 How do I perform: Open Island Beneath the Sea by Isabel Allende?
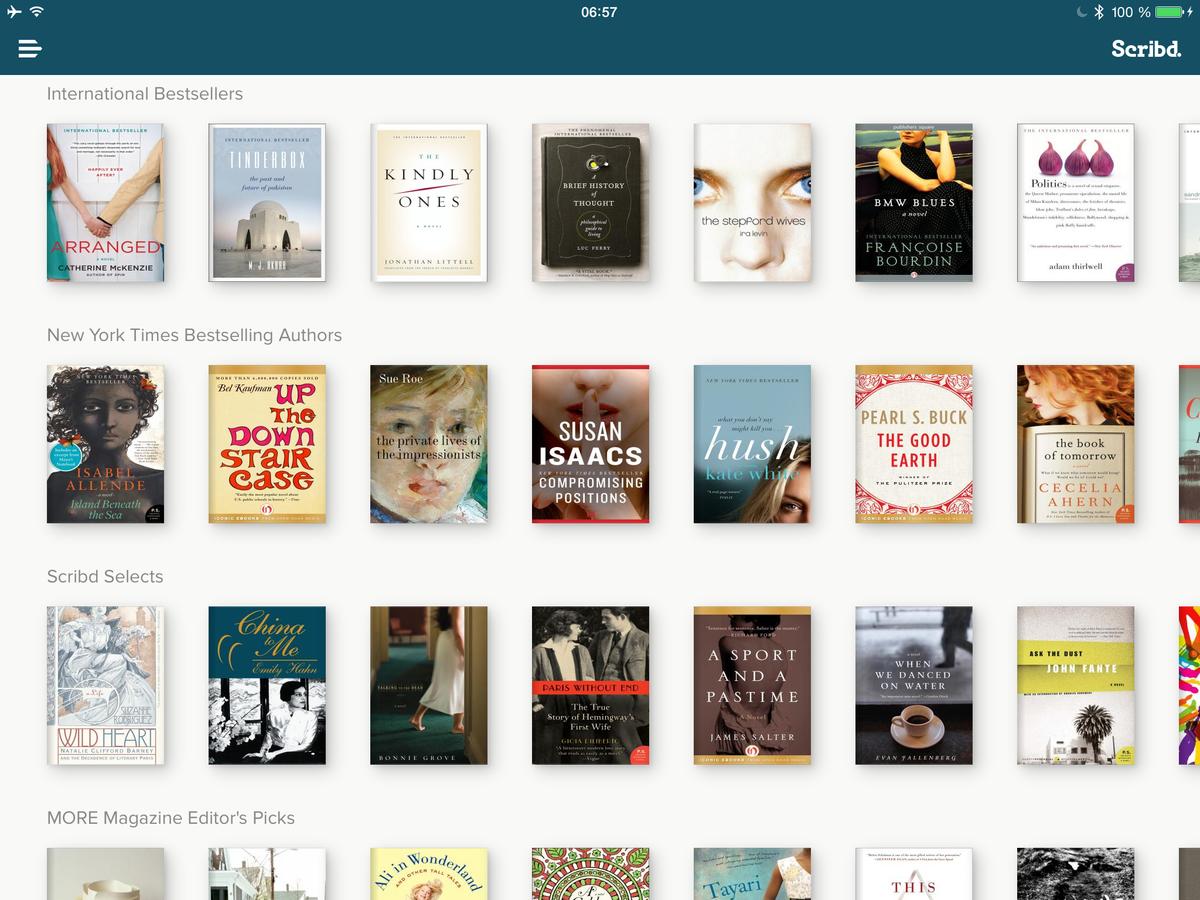pyautogui.click(x=105, y=444)
